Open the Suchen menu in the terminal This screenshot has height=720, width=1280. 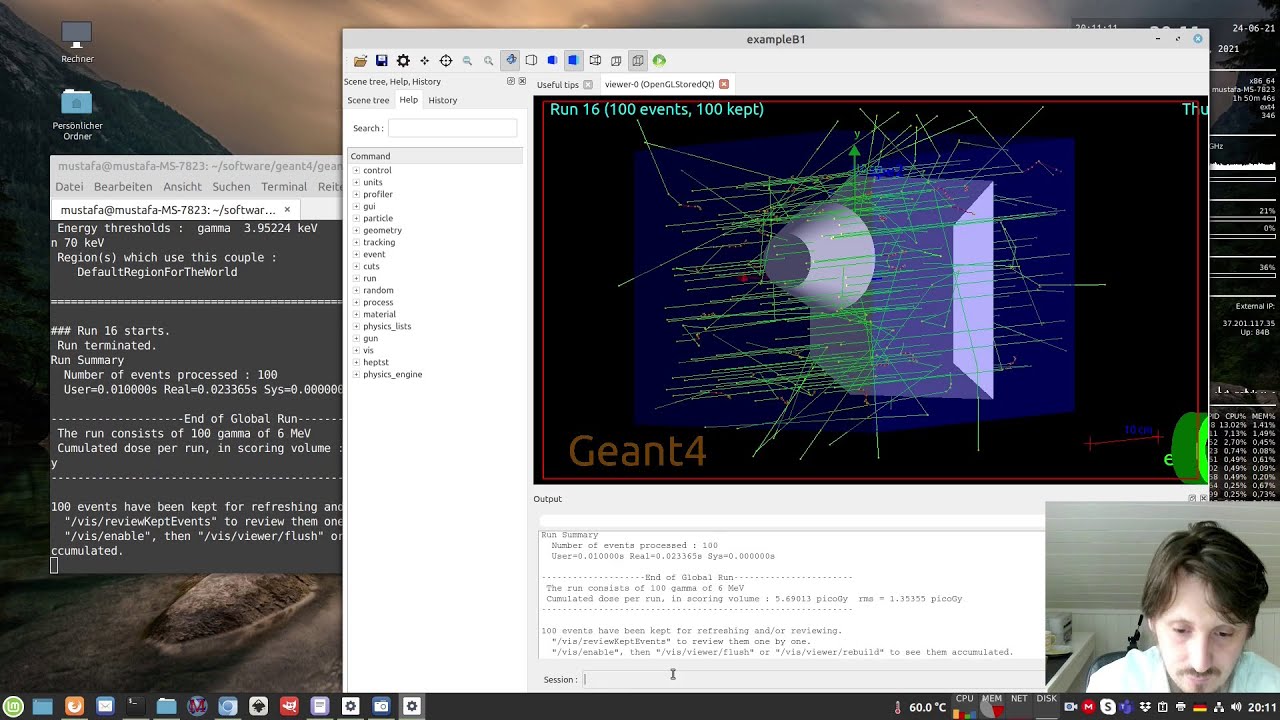pos(231,187)
